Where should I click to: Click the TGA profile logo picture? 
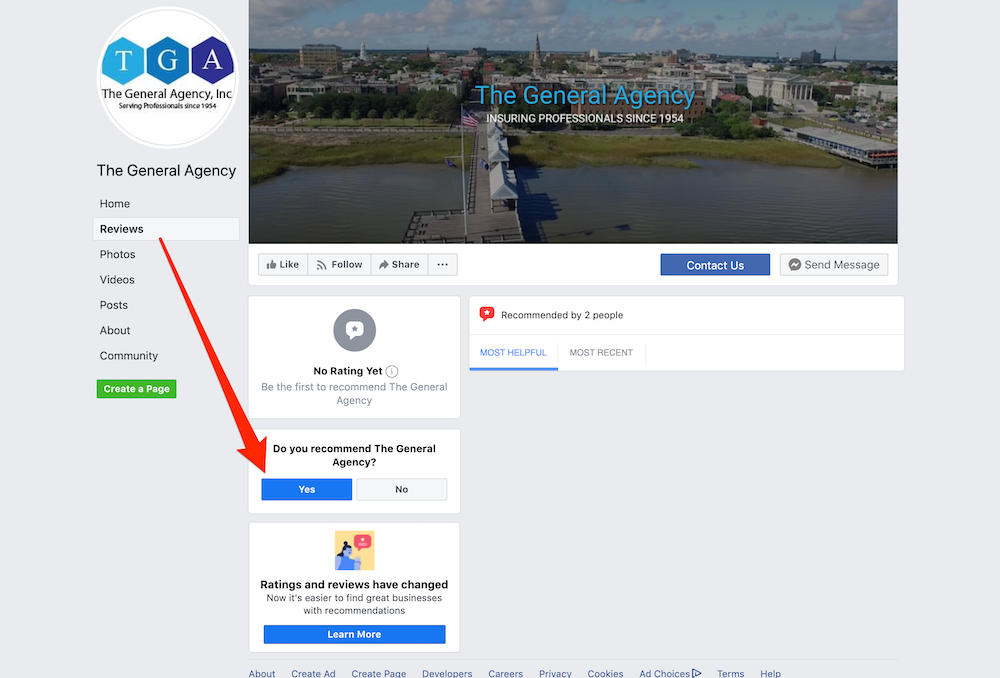[x=167, y=78]
